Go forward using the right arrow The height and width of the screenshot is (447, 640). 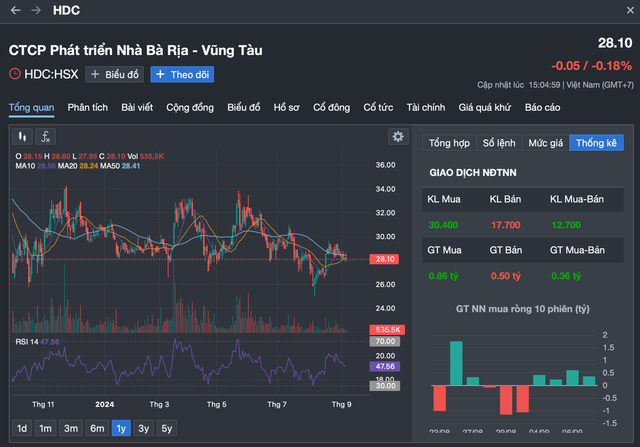(36, 10)
